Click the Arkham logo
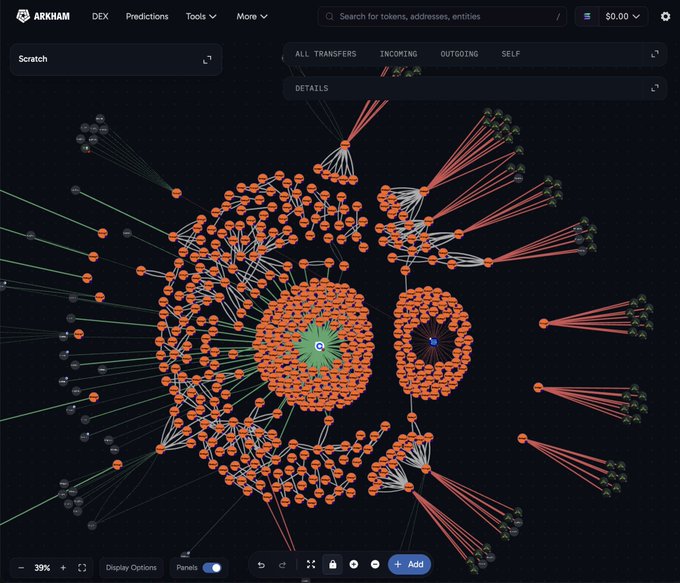 click(43, 16)
